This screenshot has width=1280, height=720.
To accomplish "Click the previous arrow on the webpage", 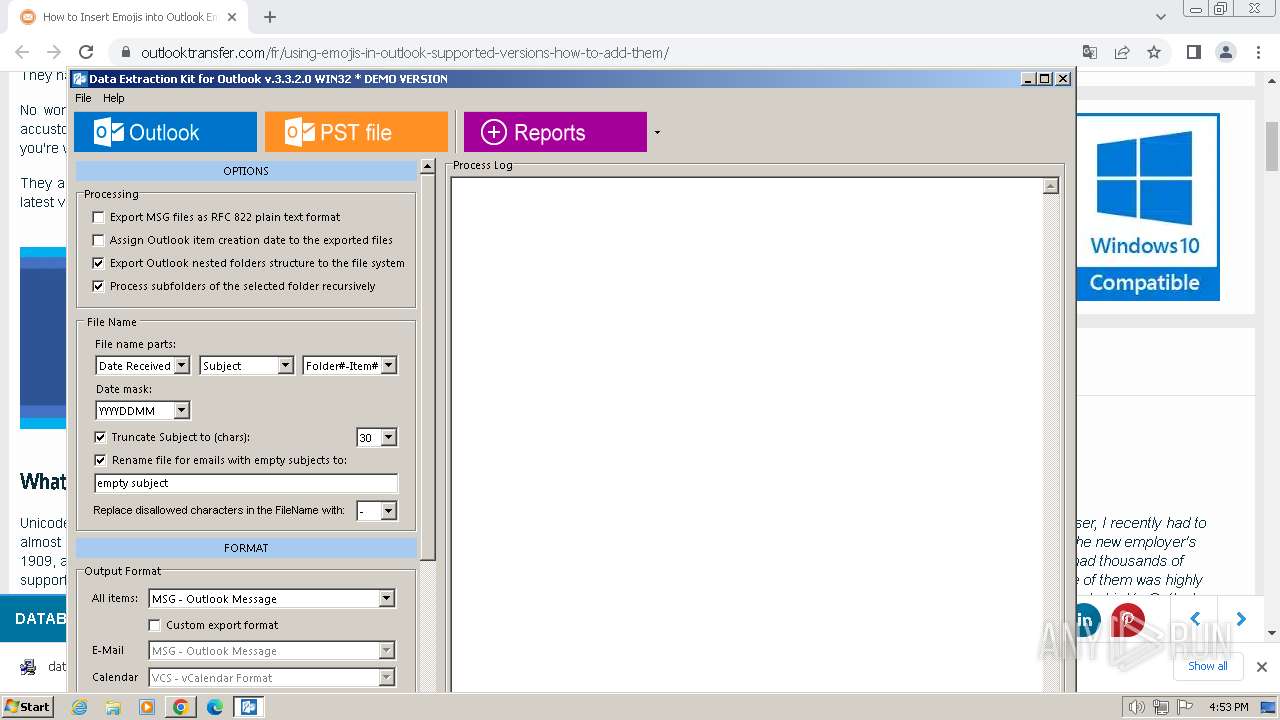I will click(1195, 619).
